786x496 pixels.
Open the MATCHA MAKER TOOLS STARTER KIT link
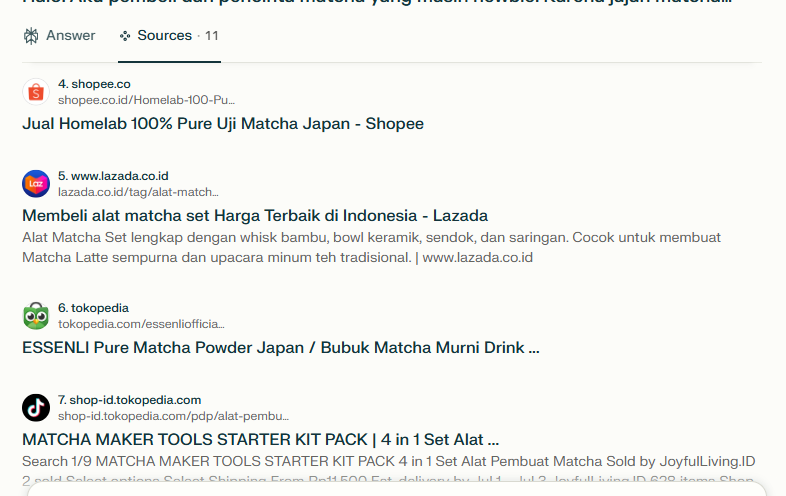tap(260, 440)
